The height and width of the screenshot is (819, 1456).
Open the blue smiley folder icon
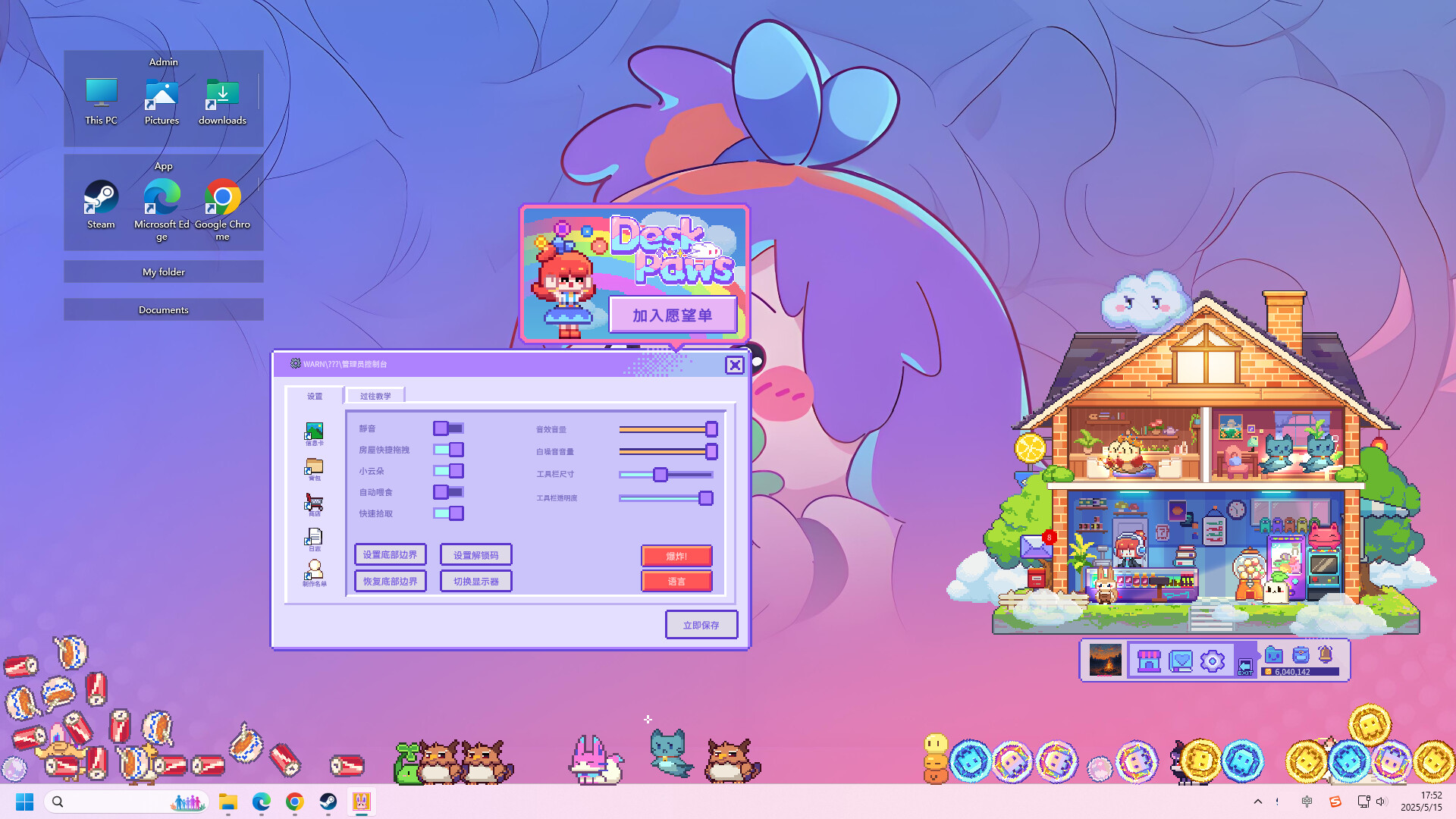(x=1274, y=654)
